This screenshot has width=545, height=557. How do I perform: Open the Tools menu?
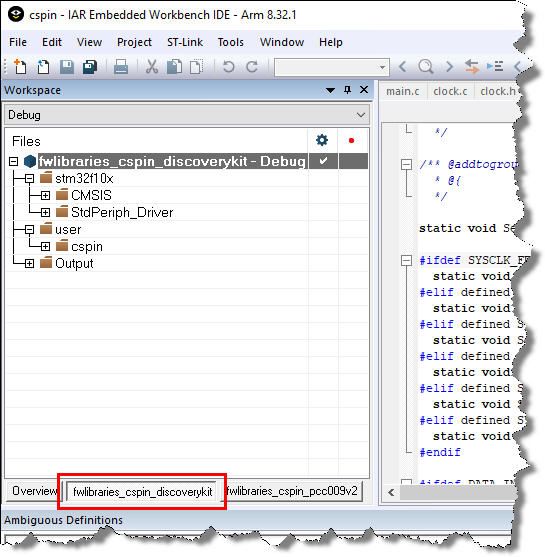tap(231, 42)
